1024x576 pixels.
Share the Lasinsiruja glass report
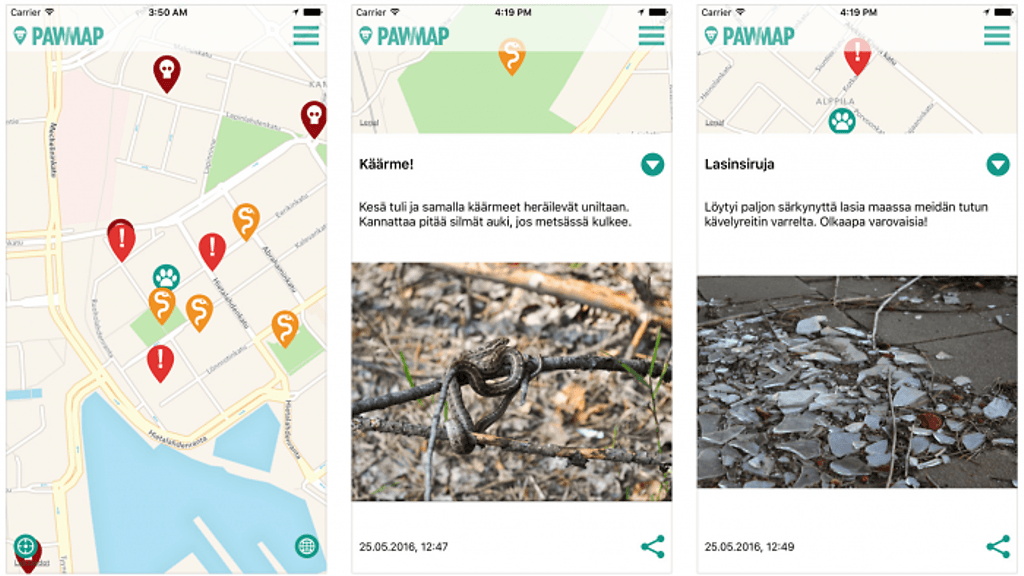[x=998, y=547]
